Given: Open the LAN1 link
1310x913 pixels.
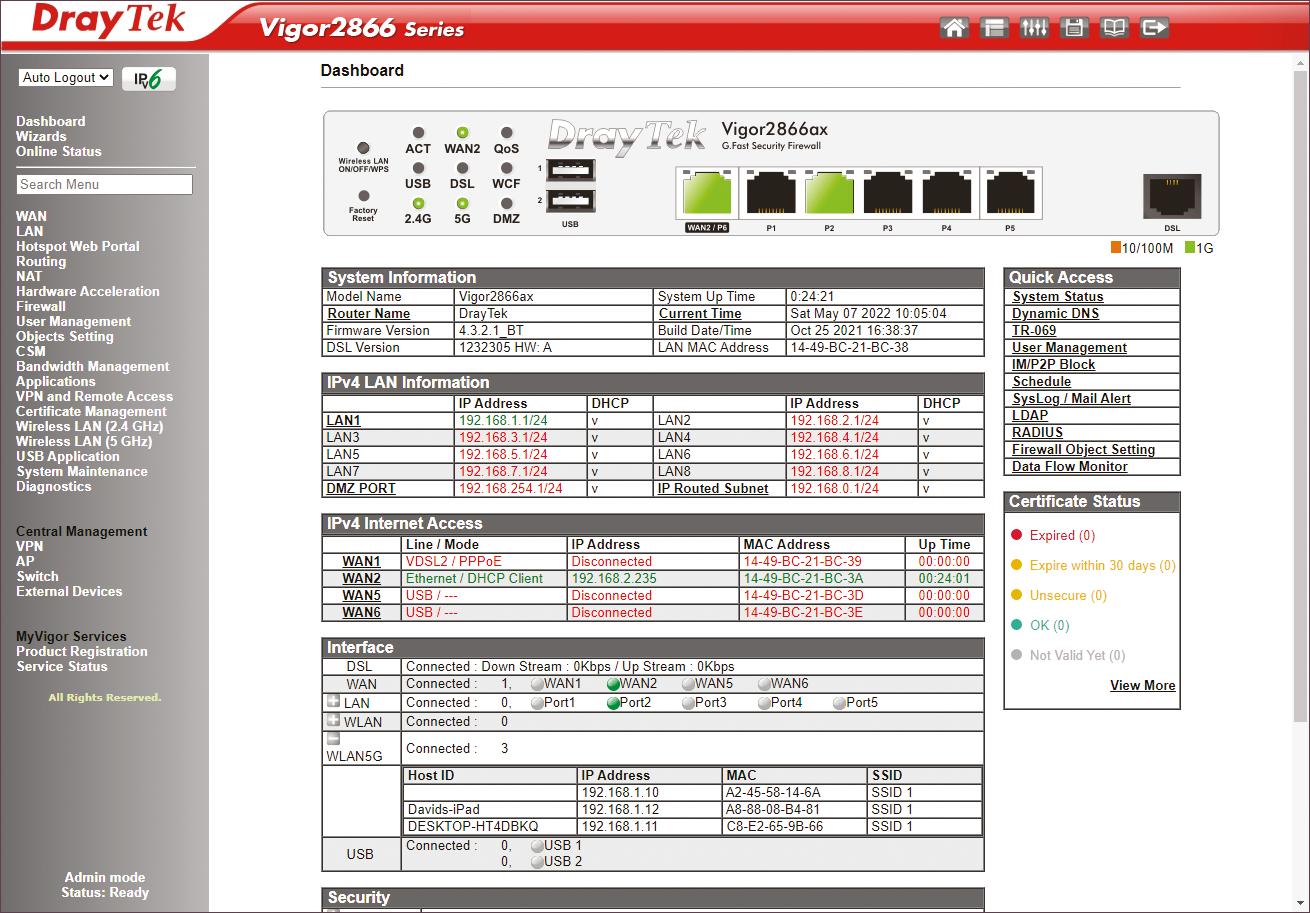Looking at the screenshot, I should [x=343, y=420].
